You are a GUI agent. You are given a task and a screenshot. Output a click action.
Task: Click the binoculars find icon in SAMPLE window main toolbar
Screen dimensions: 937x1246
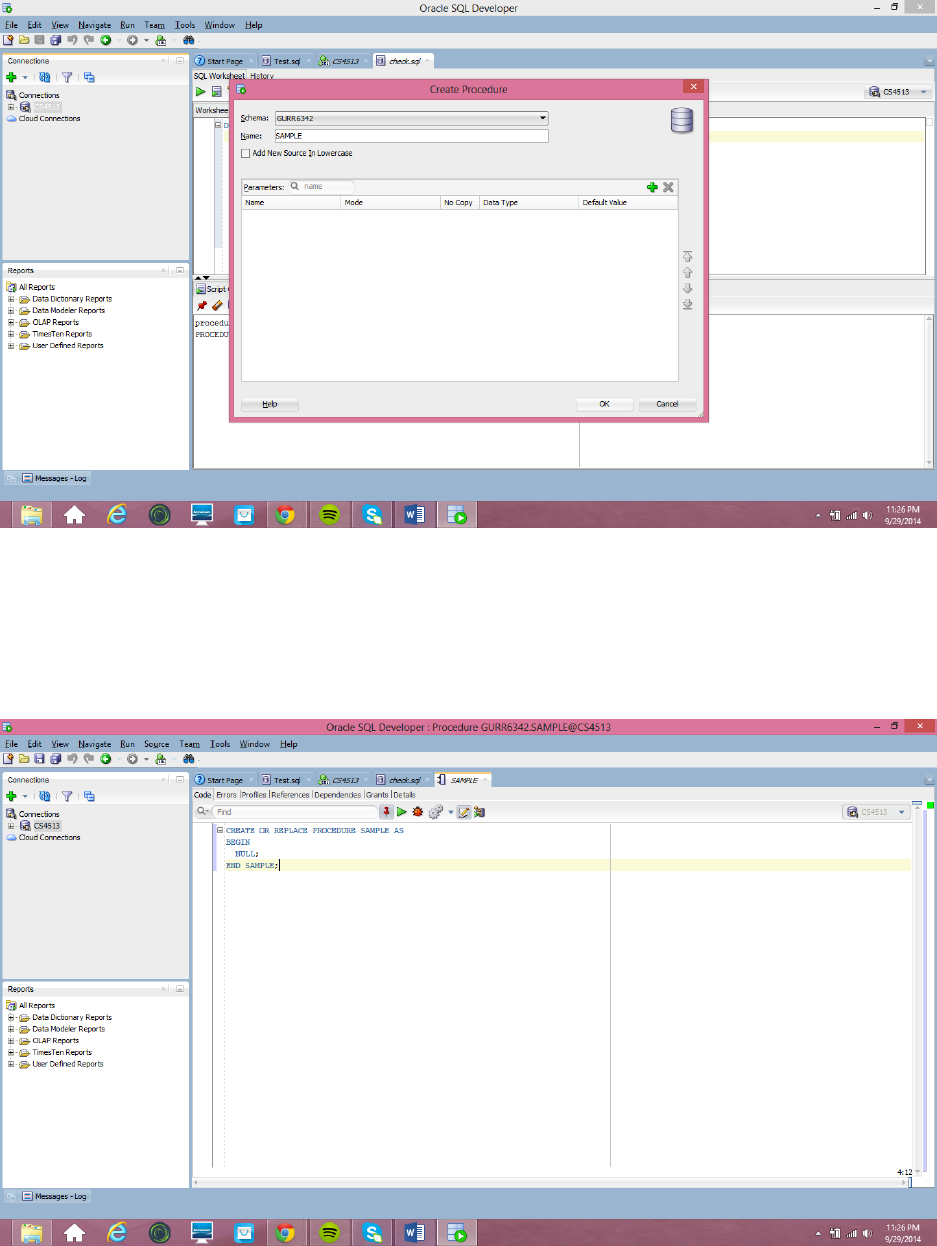[x=187, y=759]
